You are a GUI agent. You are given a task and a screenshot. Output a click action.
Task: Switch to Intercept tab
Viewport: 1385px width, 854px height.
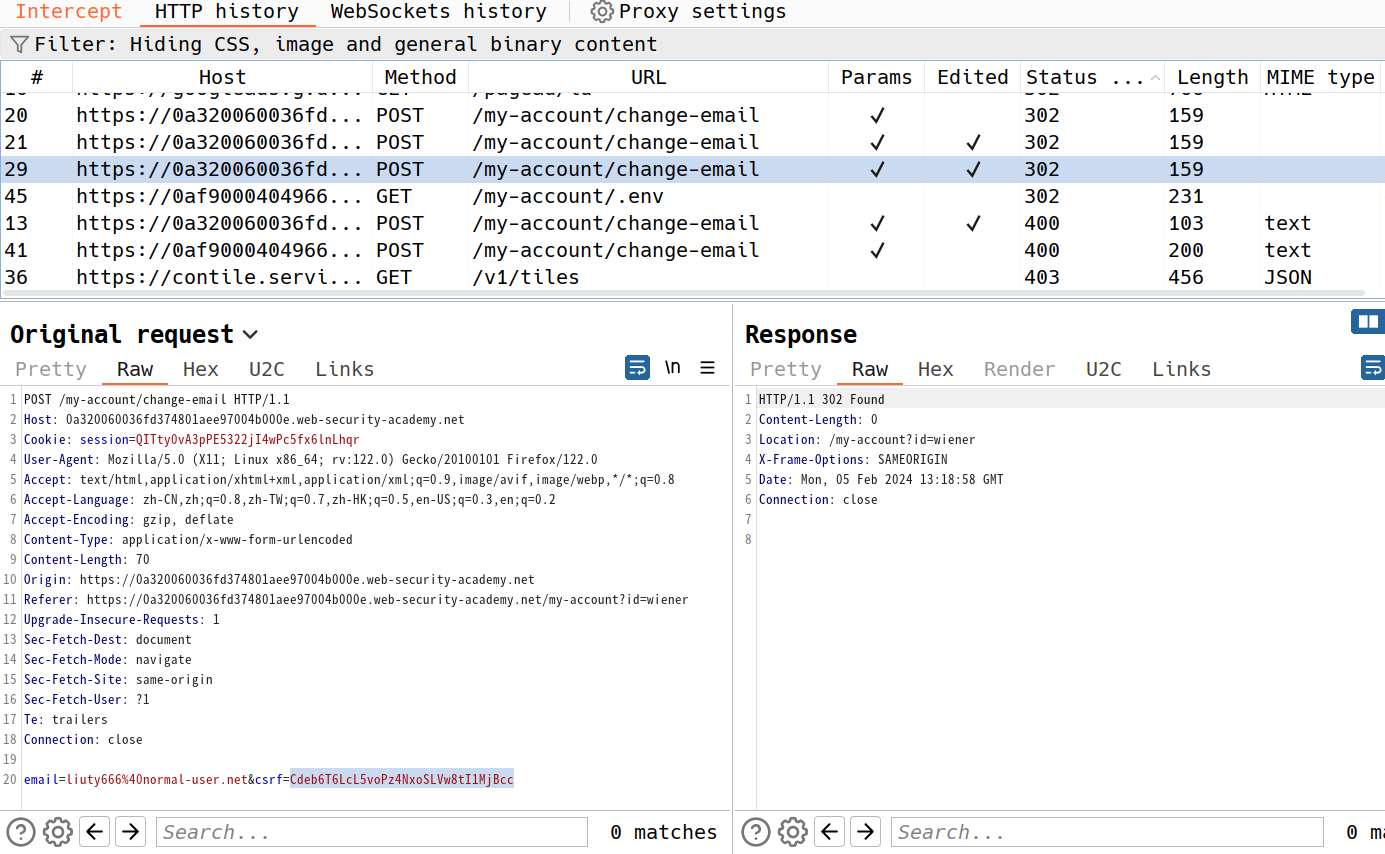[68, 12]
